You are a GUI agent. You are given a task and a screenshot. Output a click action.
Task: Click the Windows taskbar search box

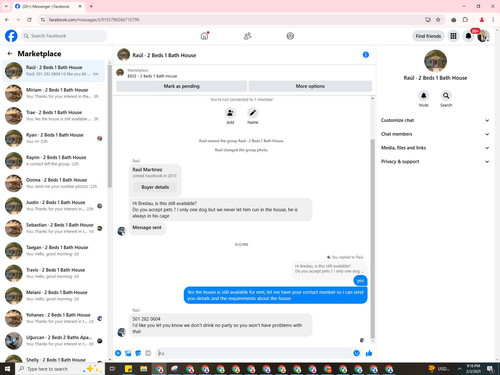[x=60, y=369]
